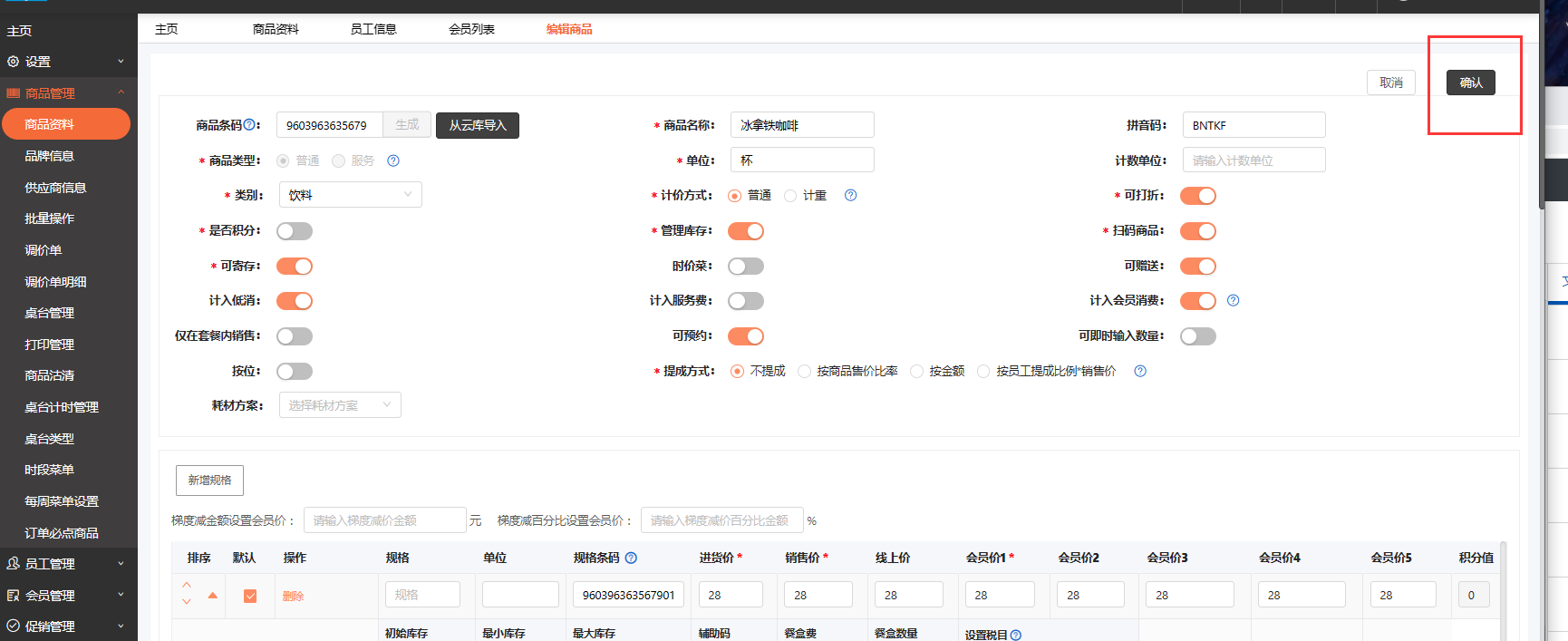
Task: Click the 确认 button
Action: (1470, 83)
